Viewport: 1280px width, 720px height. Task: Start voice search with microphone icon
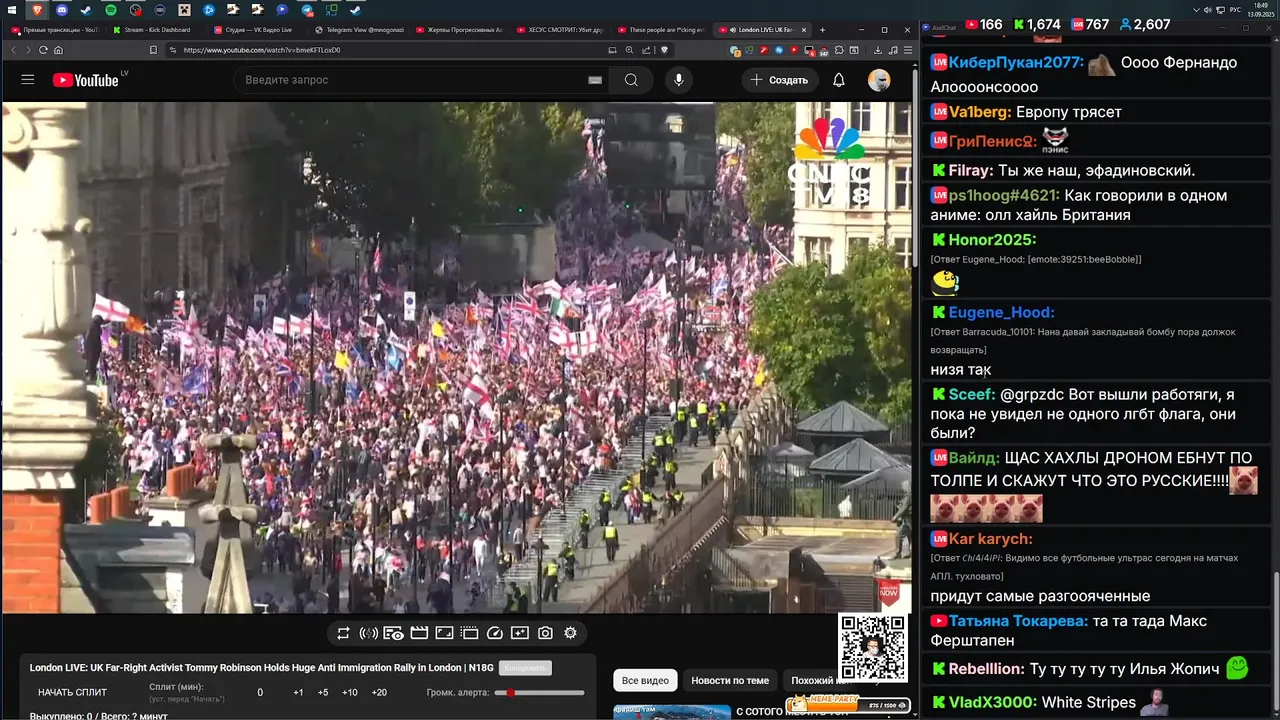click(x=679, y=80)
